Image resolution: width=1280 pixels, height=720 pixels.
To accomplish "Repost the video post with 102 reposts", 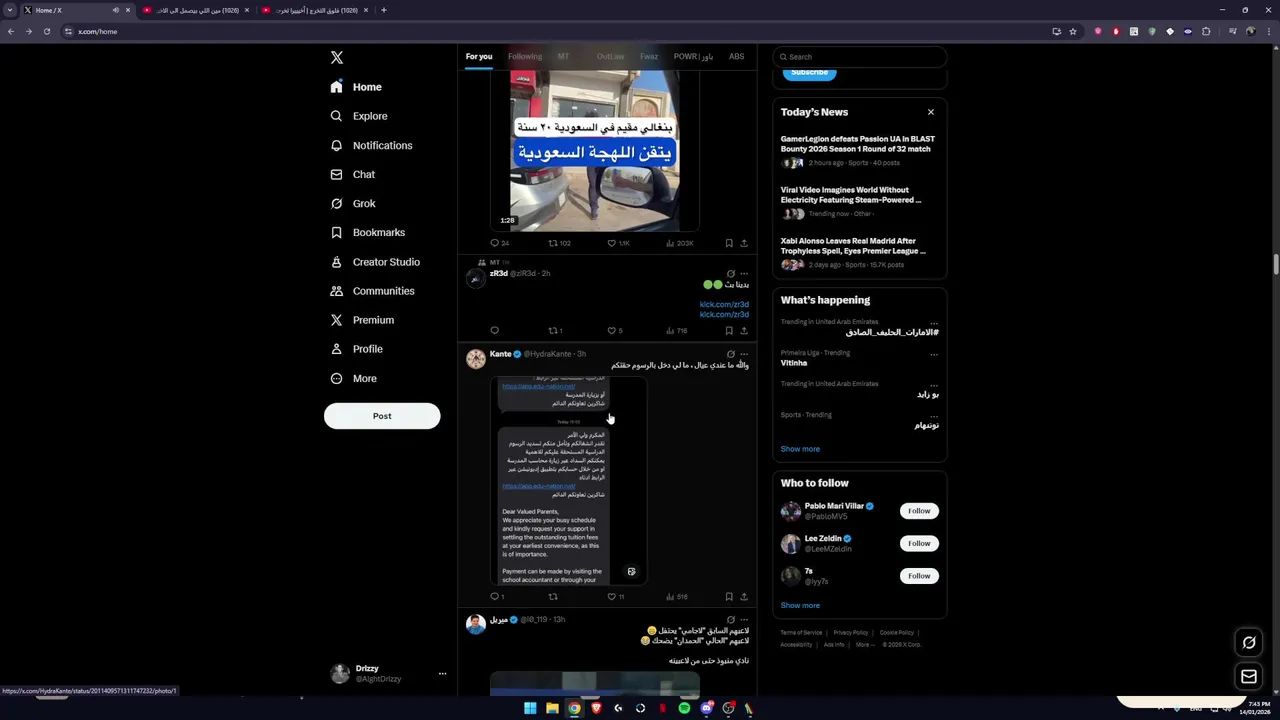I will point(553,243).
